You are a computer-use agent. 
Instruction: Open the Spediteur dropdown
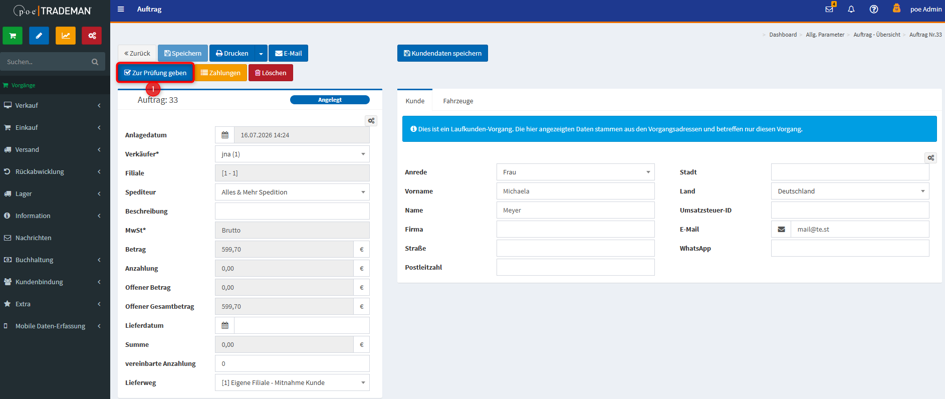[292, 192]
